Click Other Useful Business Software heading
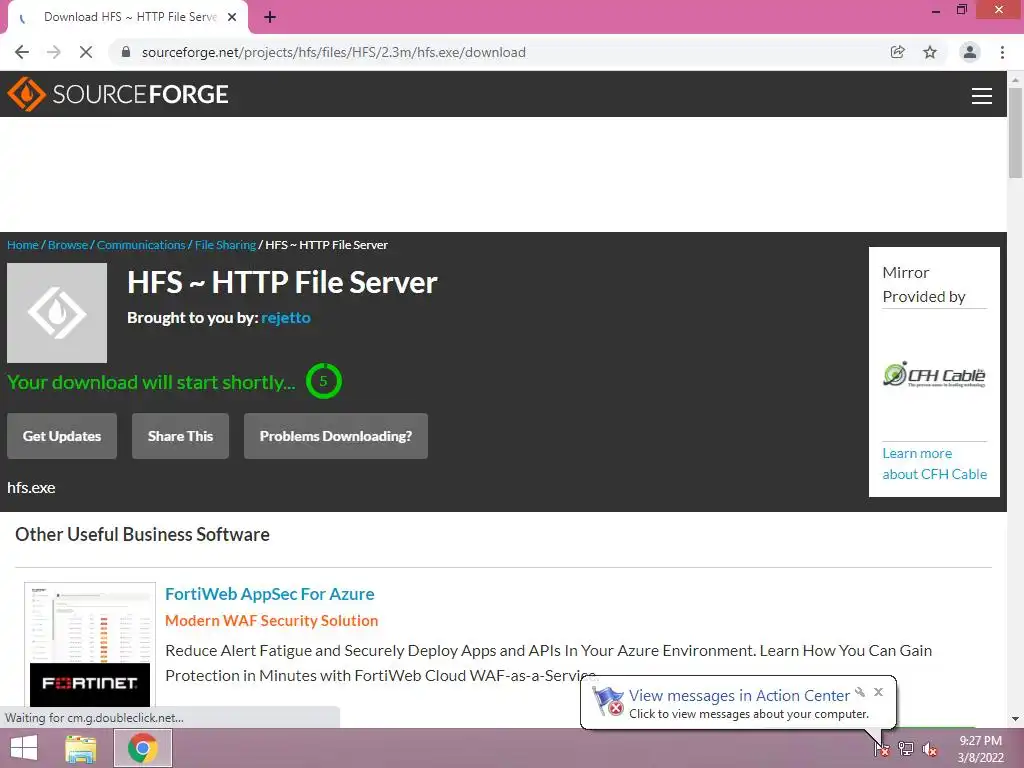Viewport: 1024px width, 768px height. [x=142, y=534]
